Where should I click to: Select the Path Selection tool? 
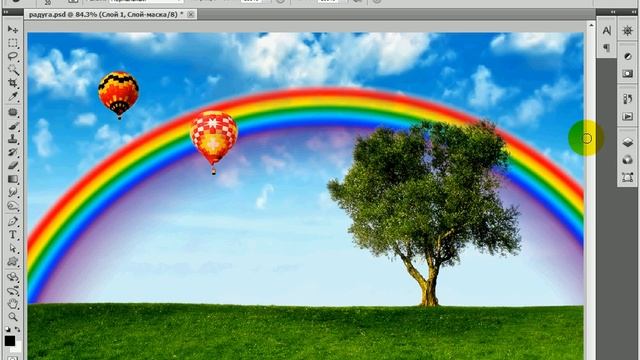(x=13, y=248)
